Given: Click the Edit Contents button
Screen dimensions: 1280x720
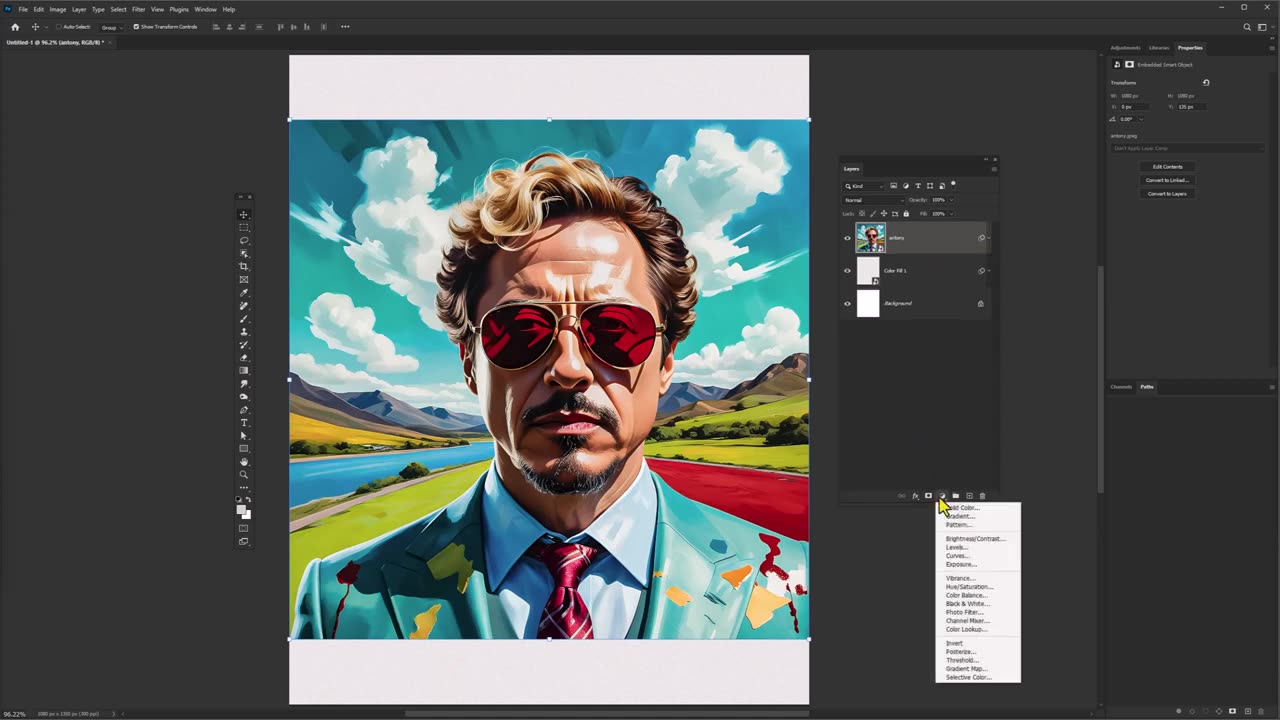Looking at the screenshot, I should coord(1167,167).
